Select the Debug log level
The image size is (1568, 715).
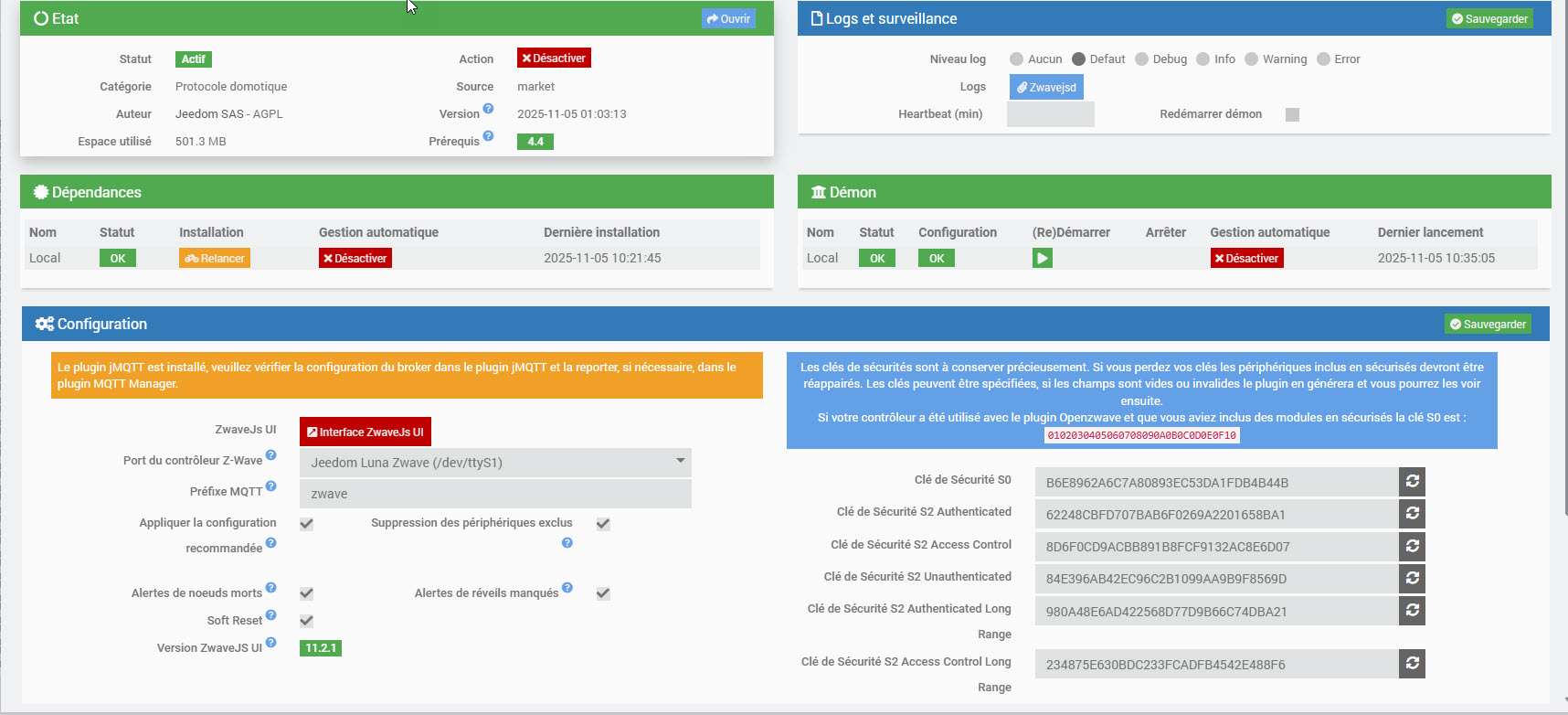pyautogui.click(x=1141, y=59)
